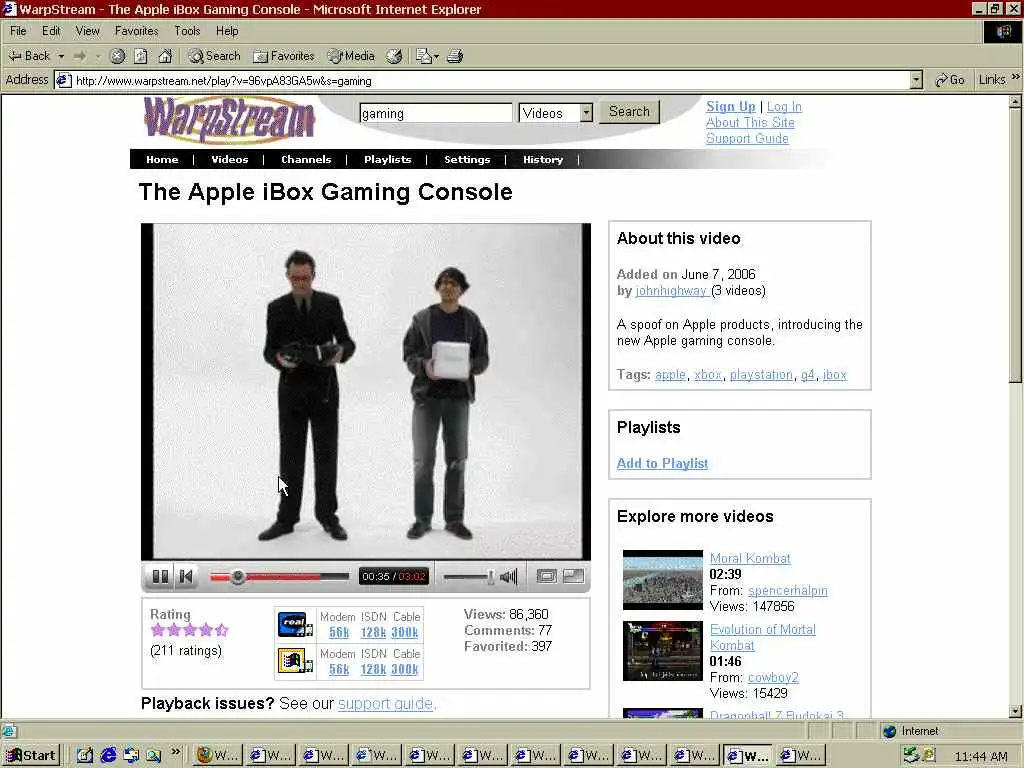Open the support guide link under player
Screen dimensions: 1024x768
tap(385, 704)
